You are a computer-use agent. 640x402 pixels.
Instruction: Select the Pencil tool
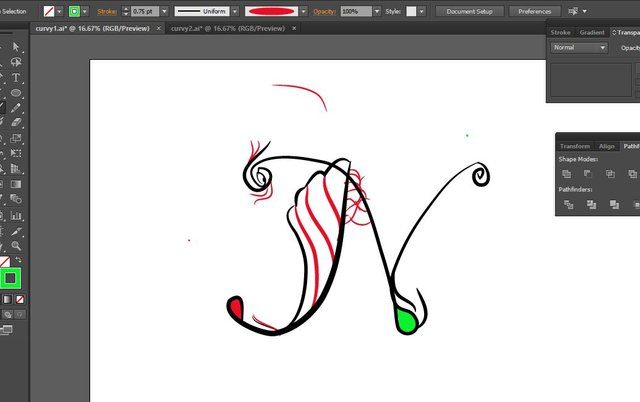[x=16, y=108]
